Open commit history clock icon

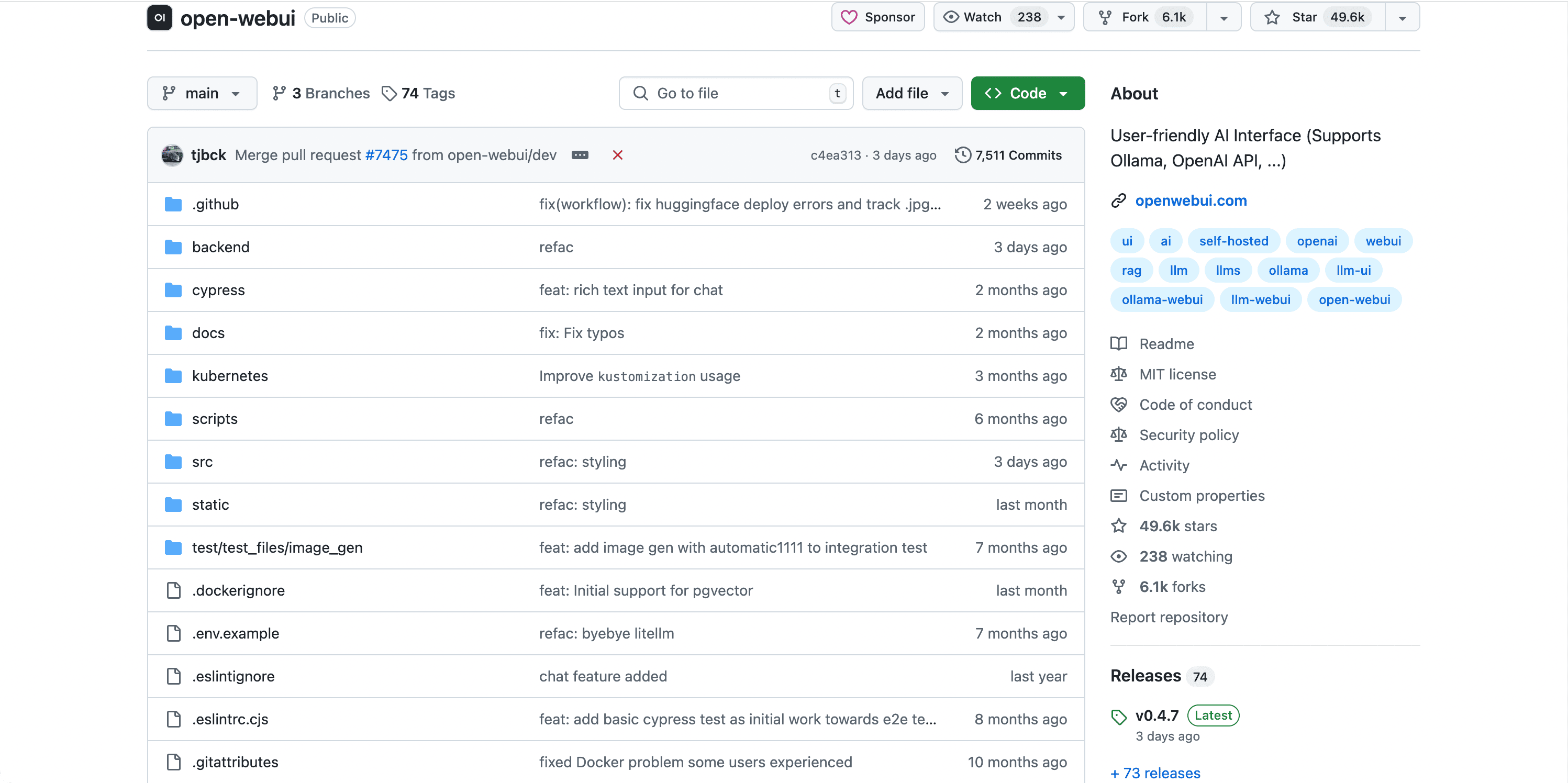tap(962, 155)
